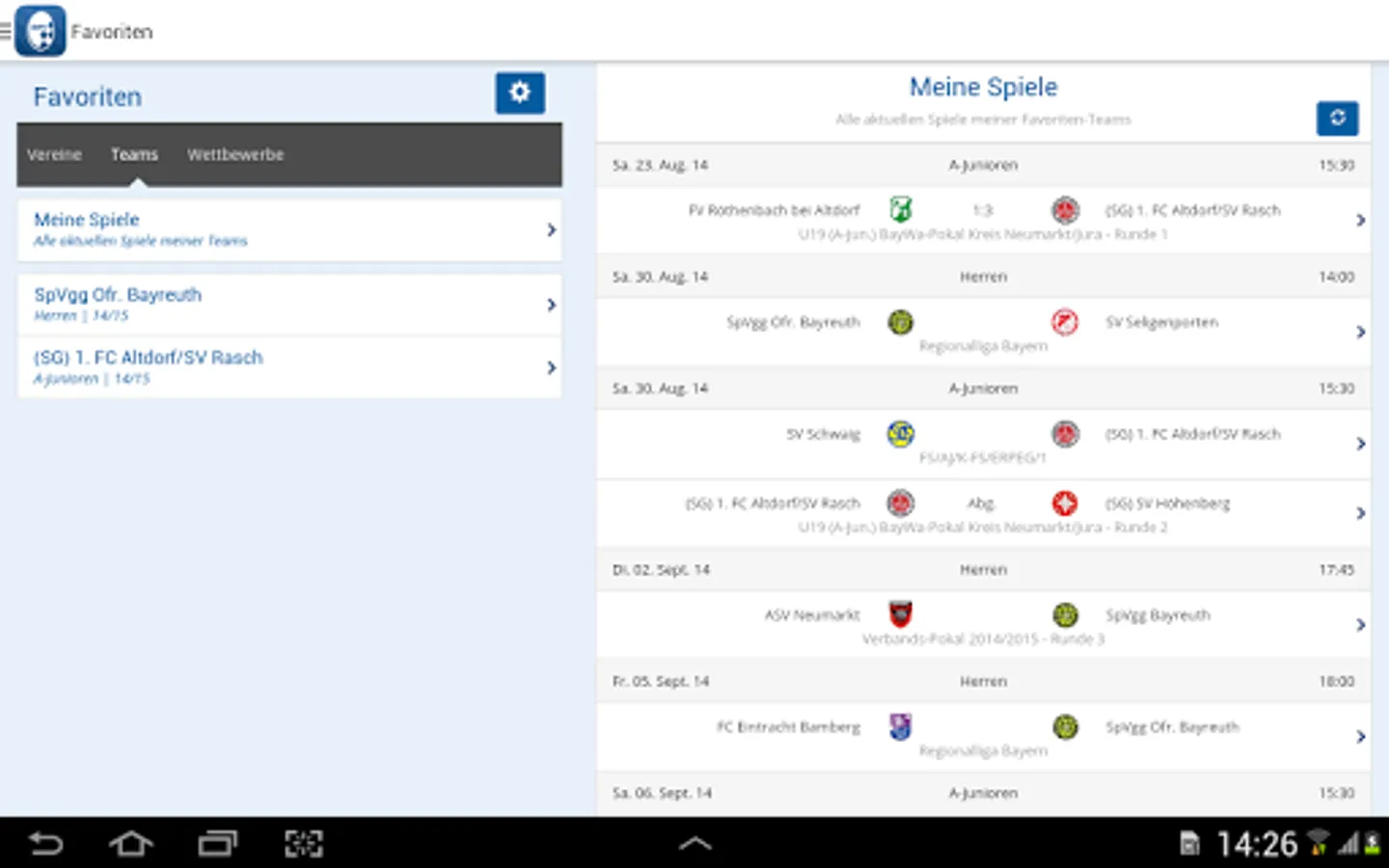The height and width of the screenshot is (868, 1389).
Task: Select Fr. 05. Sept. 14 date header
Action: [x=661, y=682]
